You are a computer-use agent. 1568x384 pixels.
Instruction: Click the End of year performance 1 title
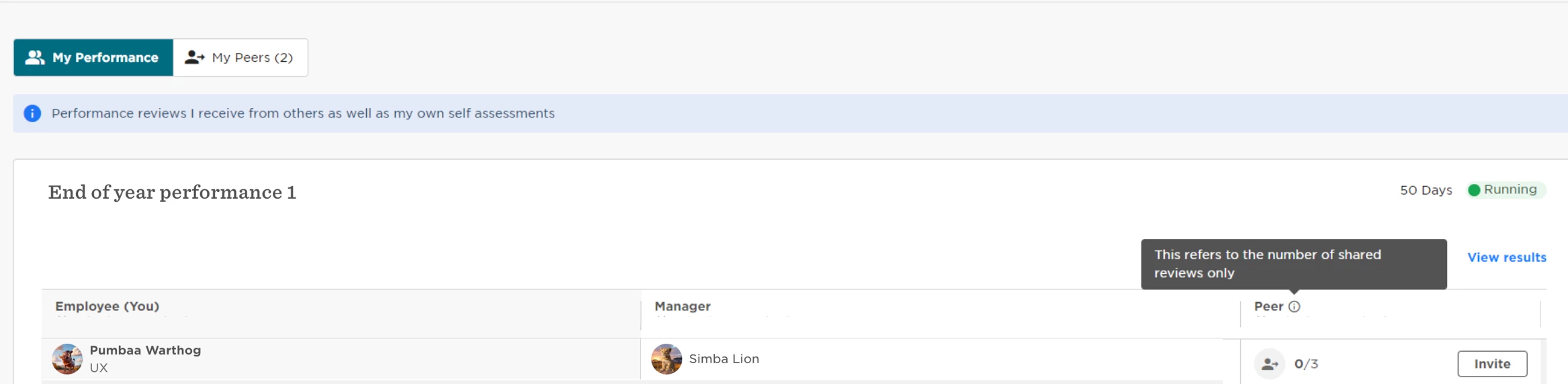pyautogui.click(x=172, y=193)
